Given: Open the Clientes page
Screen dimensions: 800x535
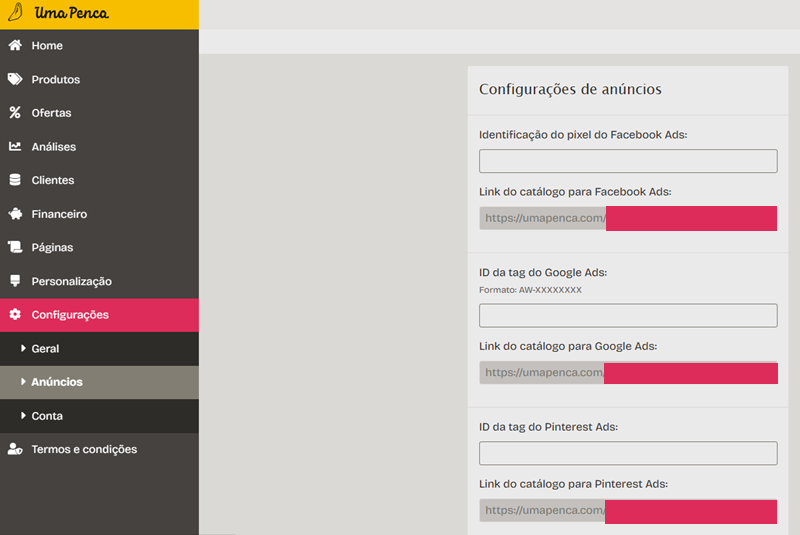Looking at the screenshot, I should (x=99, y=180).
